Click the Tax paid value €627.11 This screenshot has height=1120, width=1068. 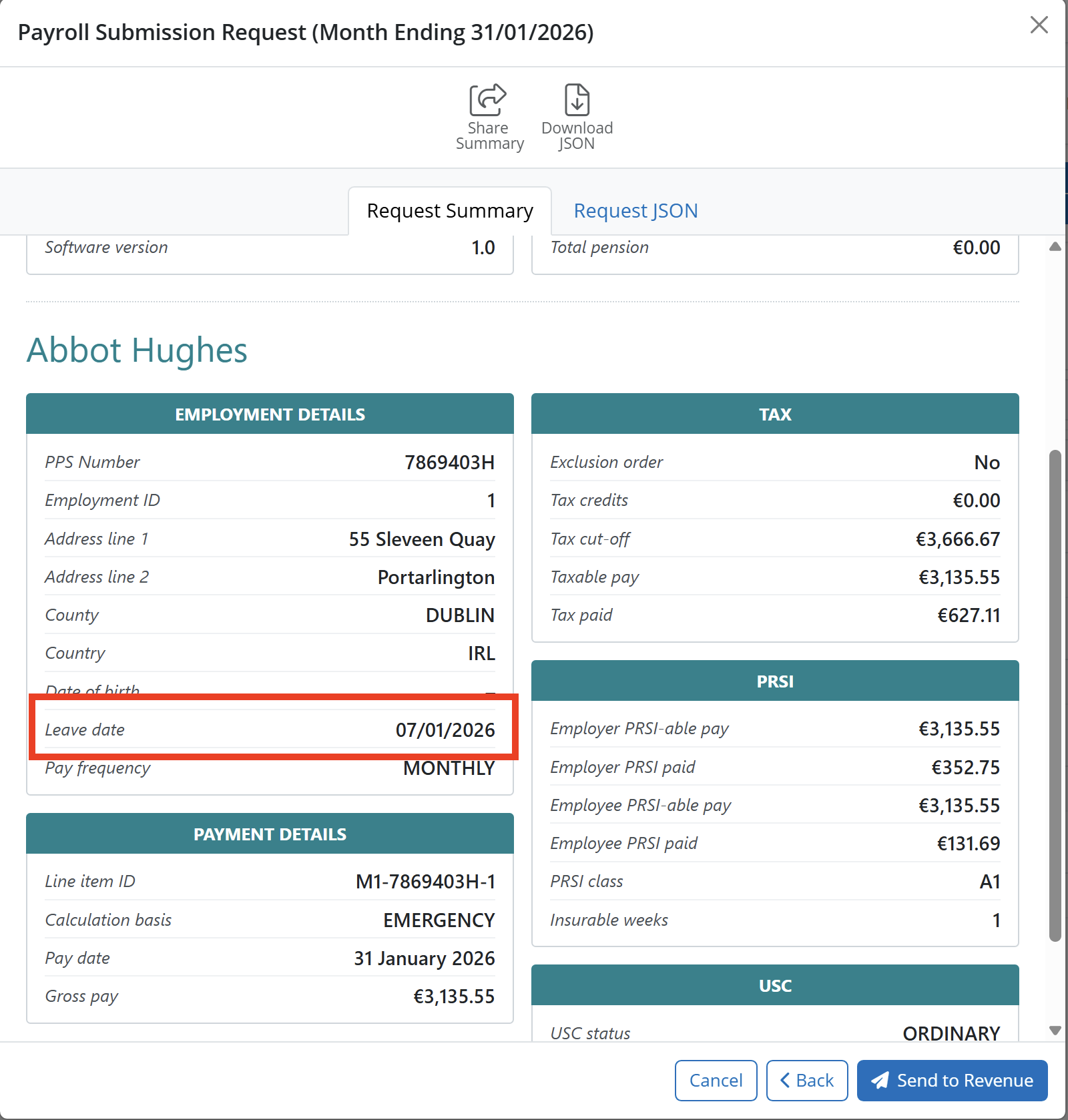click(969, 615)
